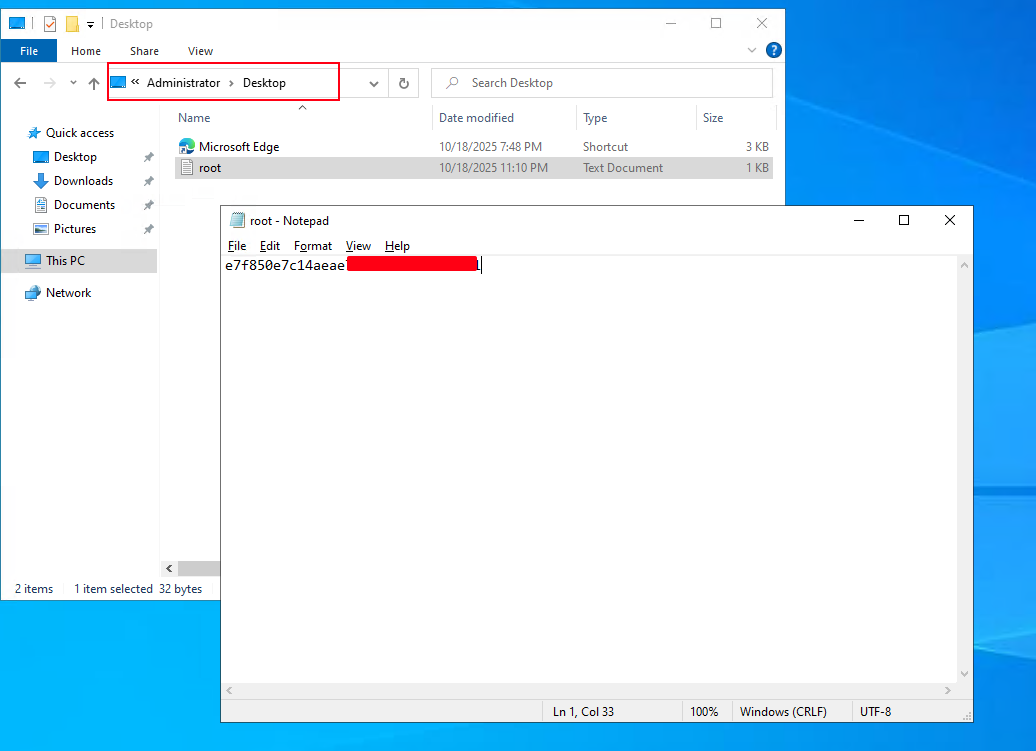This screenshot has height=751, width=1036.
Task: Click the Notepad title bar icon
Action: pos(237,221)
